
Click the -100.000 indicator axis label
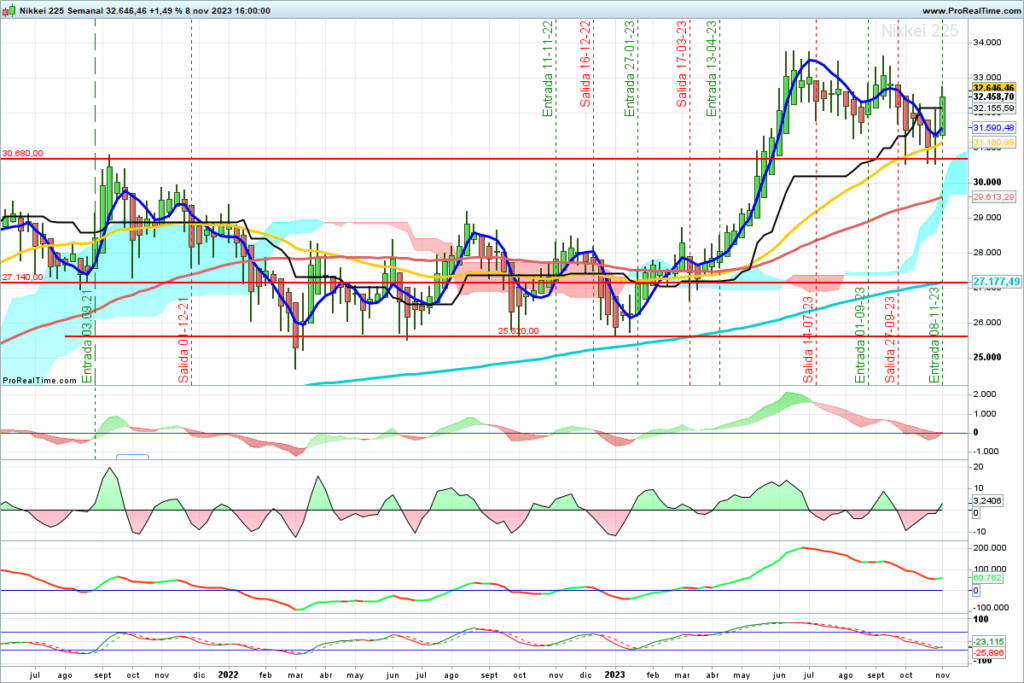(x=991, y=607)
